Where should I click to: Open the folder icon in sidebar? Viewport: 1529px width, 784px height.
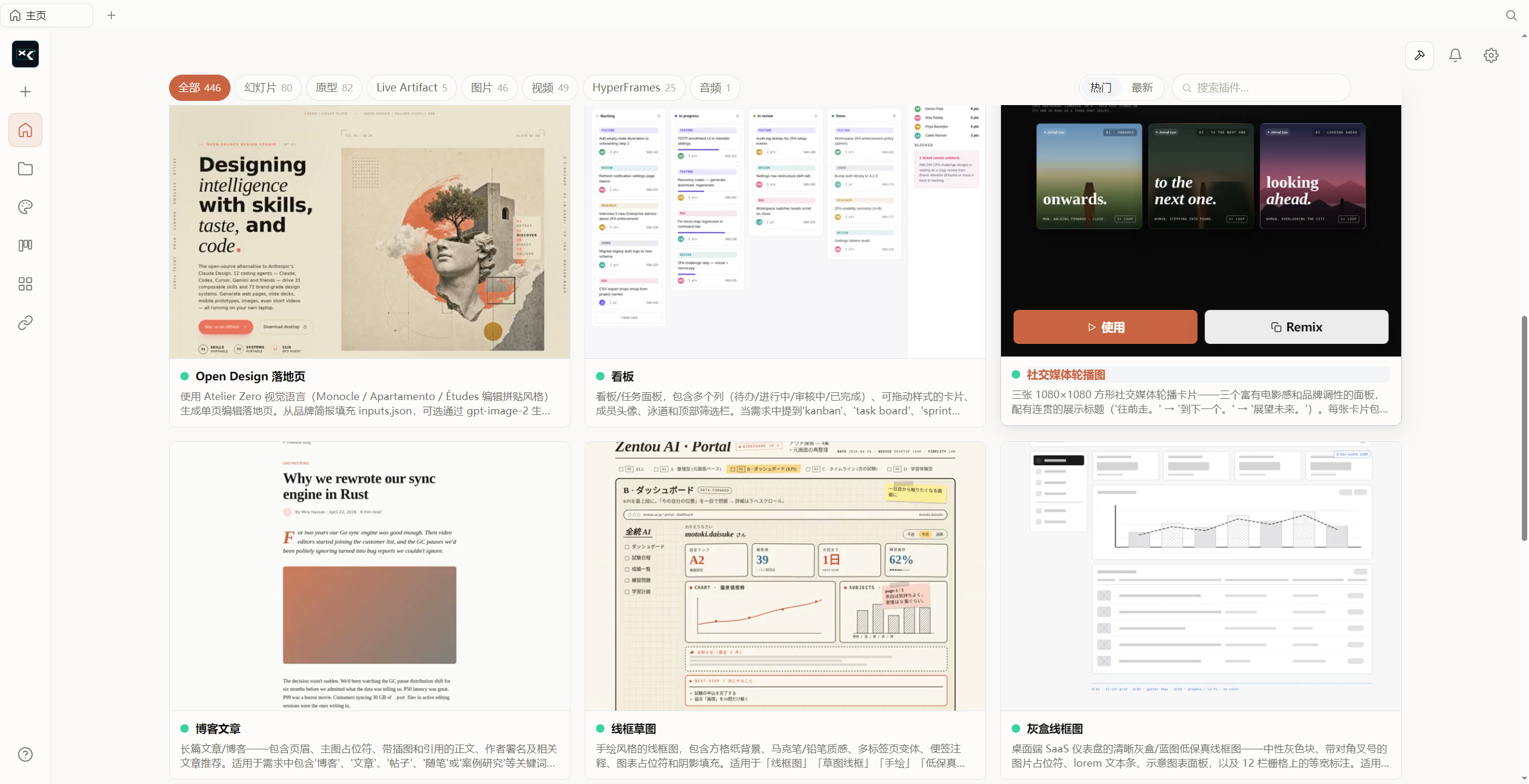click(25, 168)
